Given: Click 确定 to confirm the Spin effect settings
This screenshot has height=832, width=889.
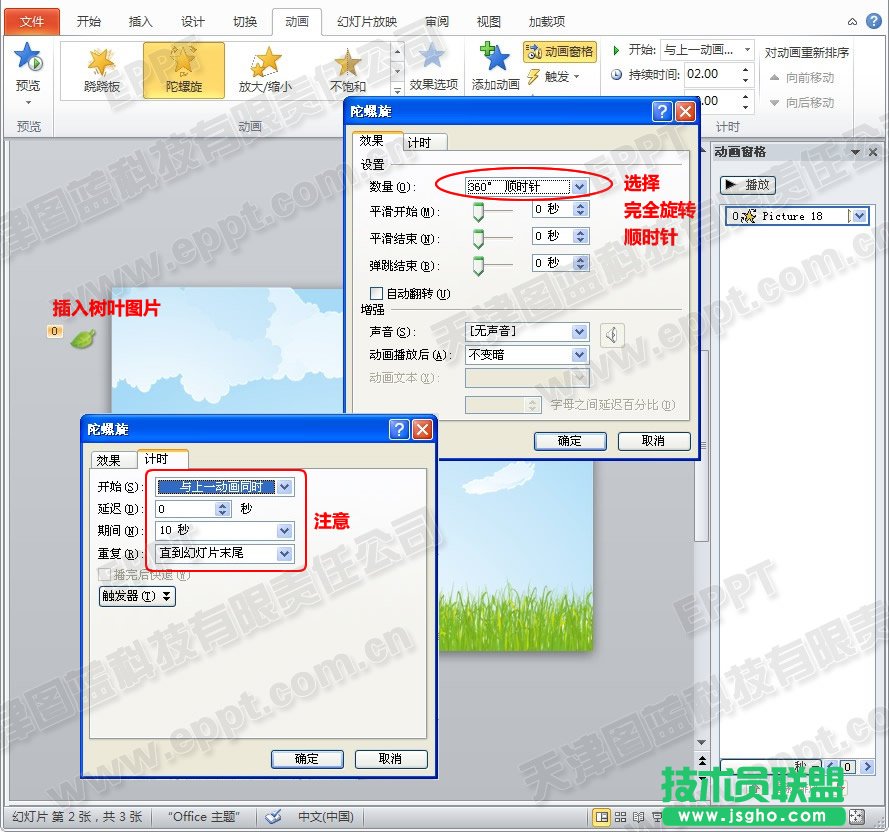Looking at the screenshot, I should [x=570, y=441].
